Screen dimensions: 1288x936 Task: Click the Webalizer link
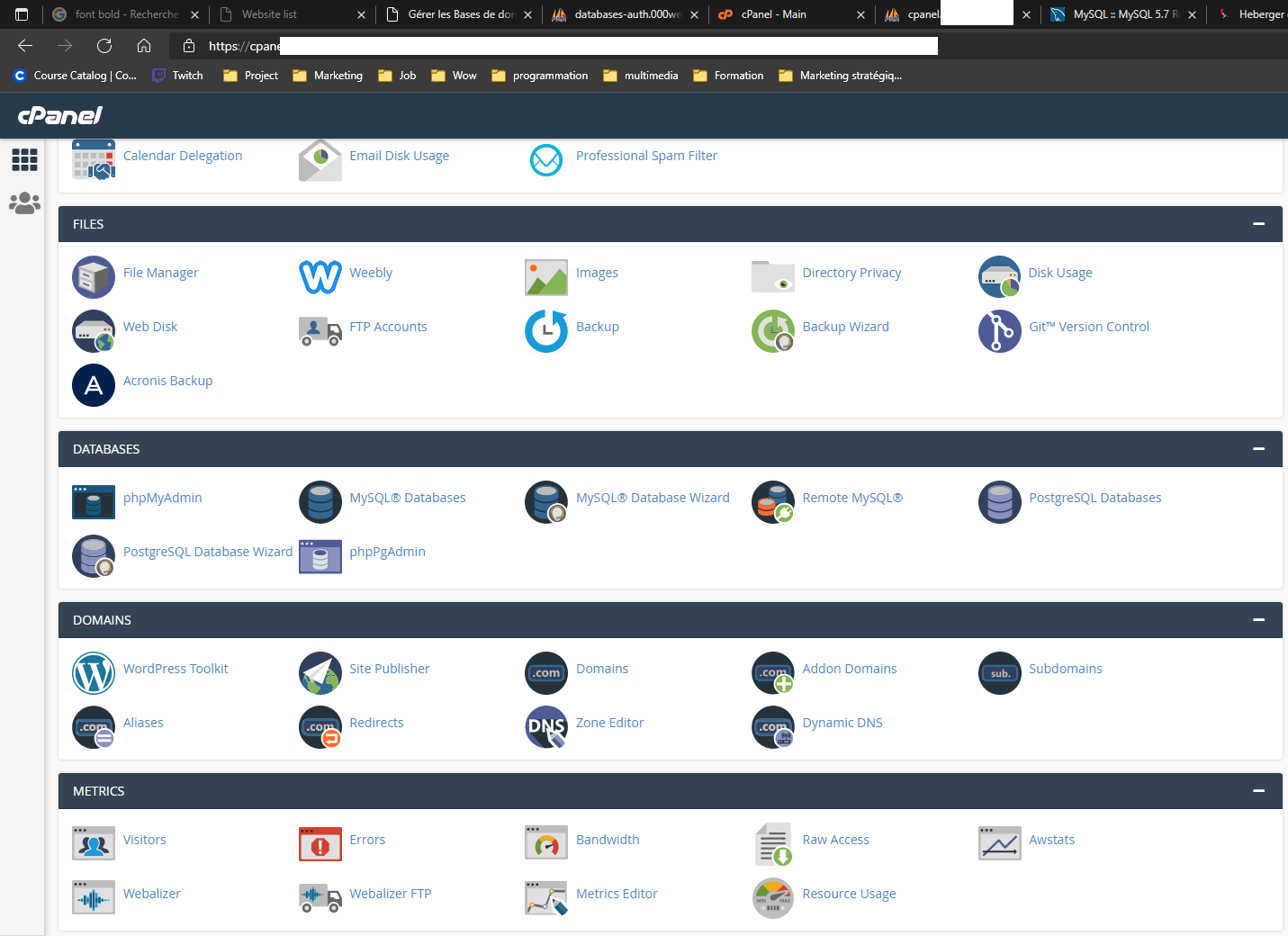point(152,894)
